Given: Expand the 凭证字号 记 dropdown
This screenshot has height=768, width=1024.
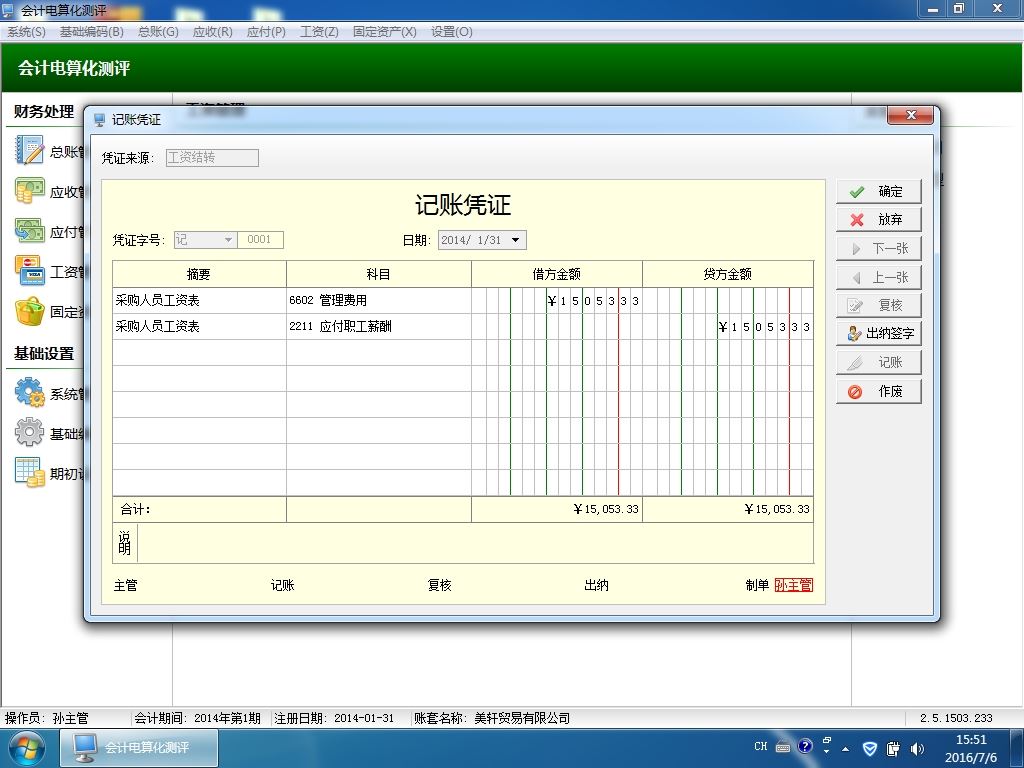Looking at the screenshot, I should point(228,240).
